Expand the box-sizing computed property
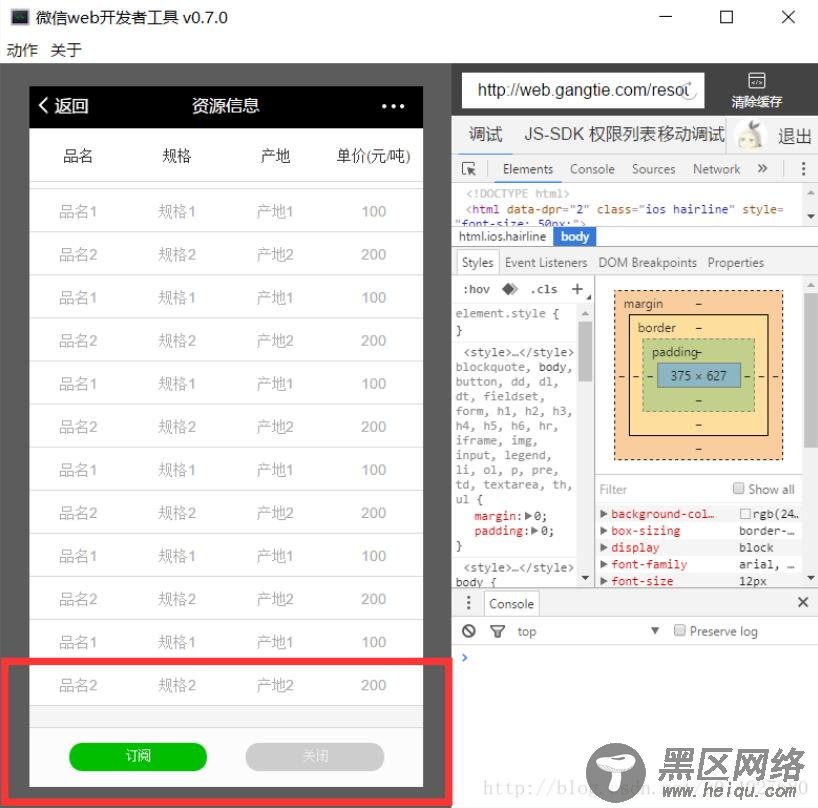 (604, 531)
